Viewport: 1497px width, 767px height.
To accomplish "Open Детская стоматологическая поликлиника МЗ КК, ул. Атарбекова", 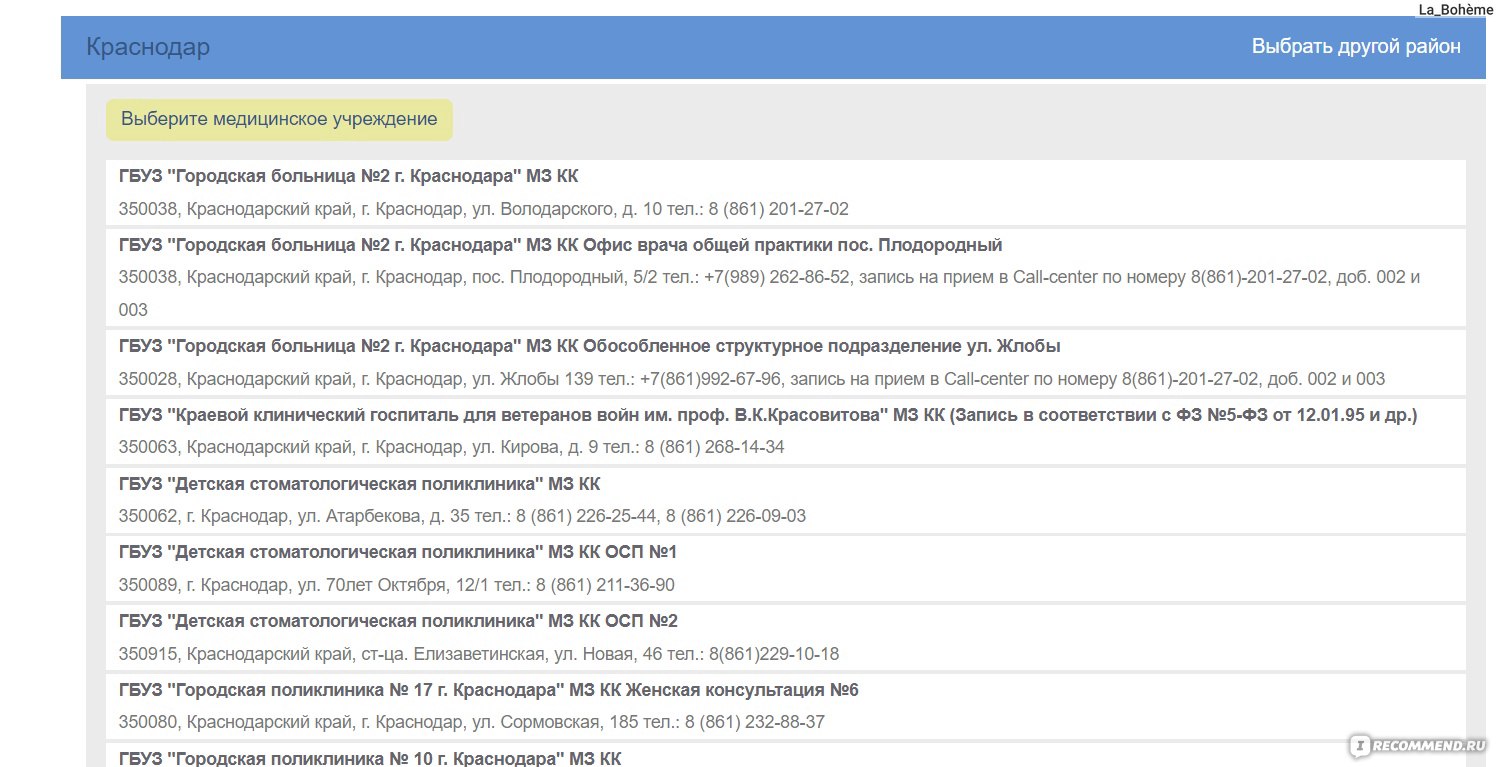I will click(x=359, y=484).
